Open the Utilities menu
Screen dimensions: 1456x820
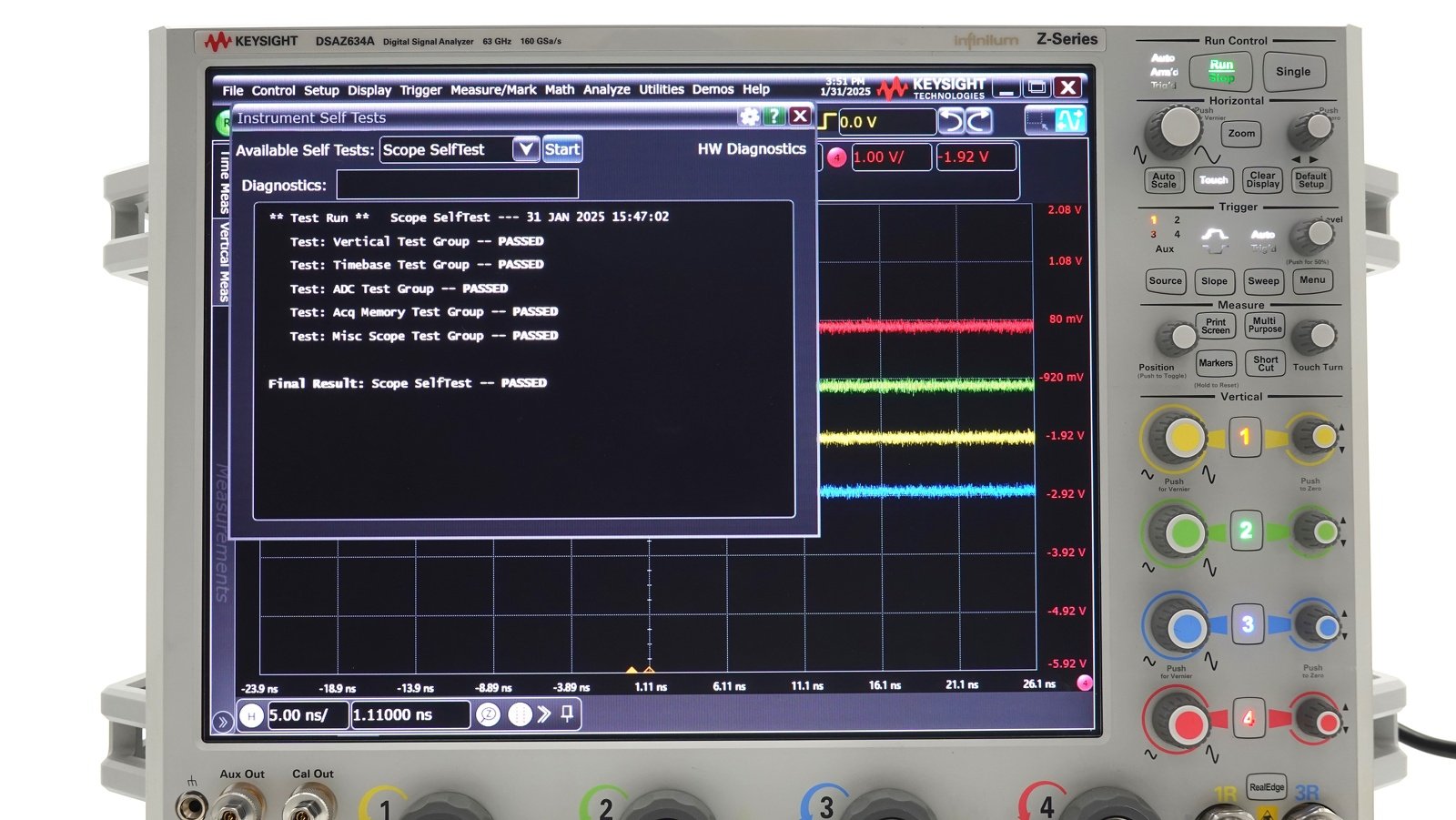pyautogui.click(x=662, y=89)
